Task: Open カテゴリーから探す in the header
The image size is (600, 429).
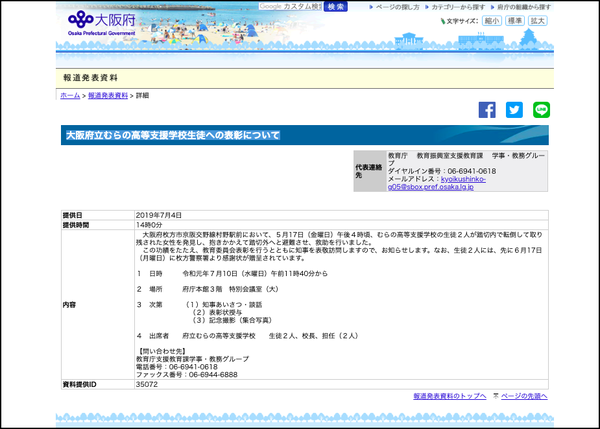Action: tap(457, 6)
